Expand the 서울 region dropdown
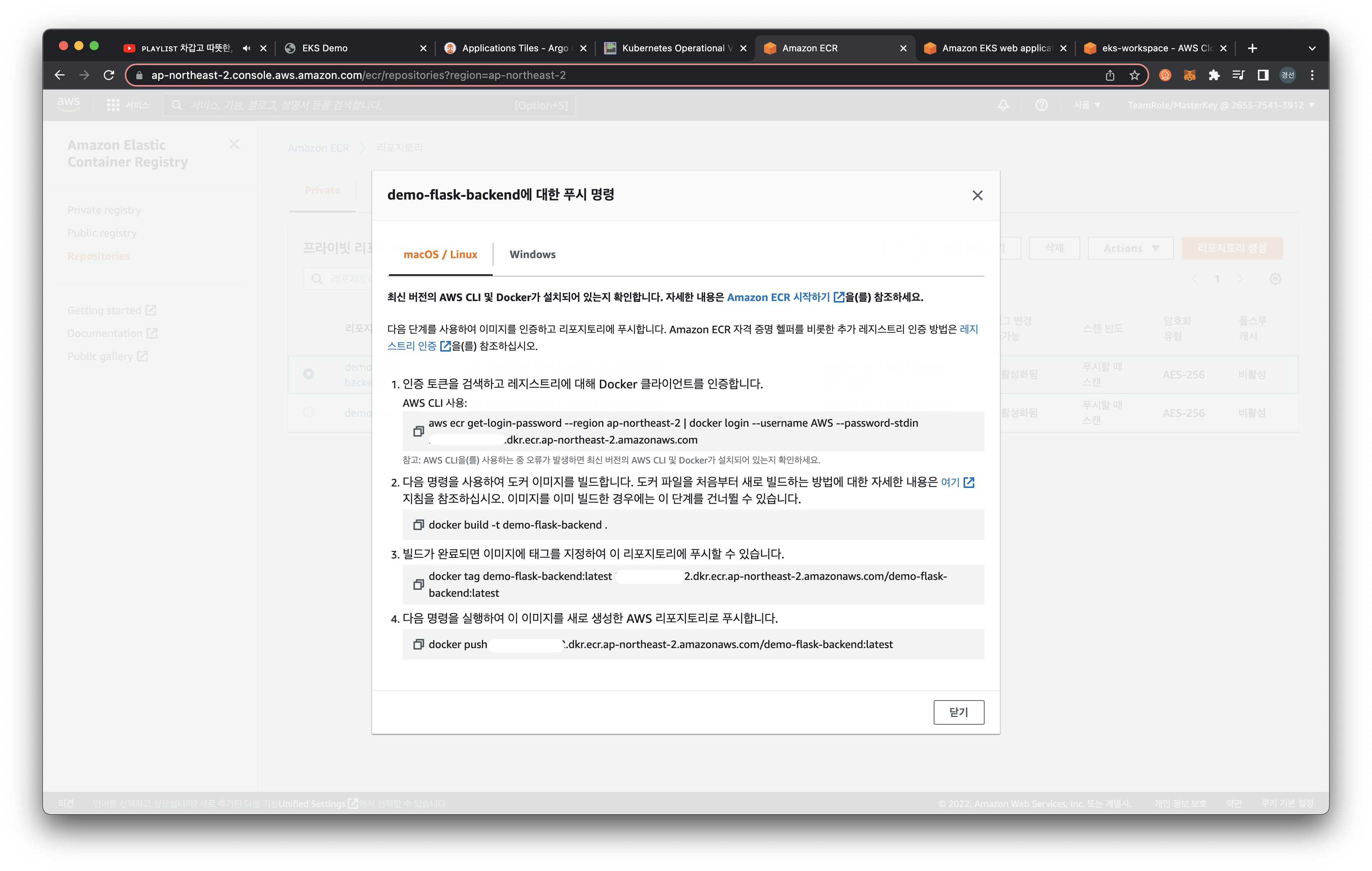The height and width of the screenshot is (871, 1372). (1087, 105)
